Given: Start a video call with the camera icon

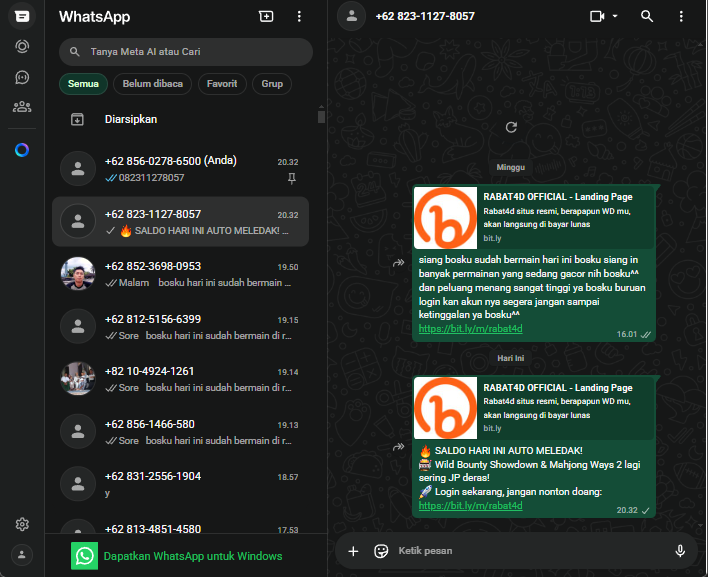Looking at the screenshot, I should click(597, 16).
